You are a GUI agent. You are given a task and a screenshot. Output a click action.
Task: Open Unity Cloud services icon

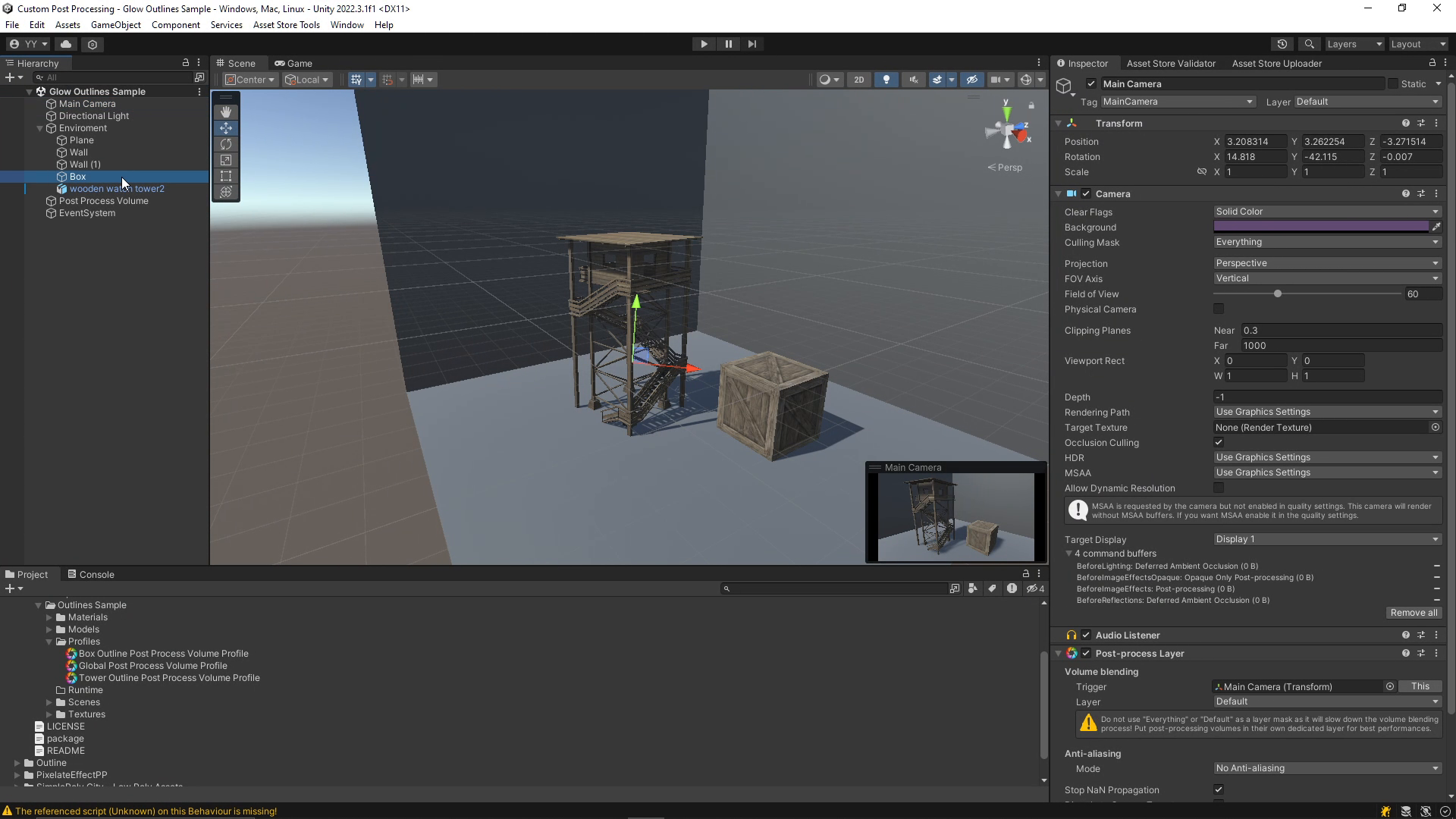pos(66,44)
